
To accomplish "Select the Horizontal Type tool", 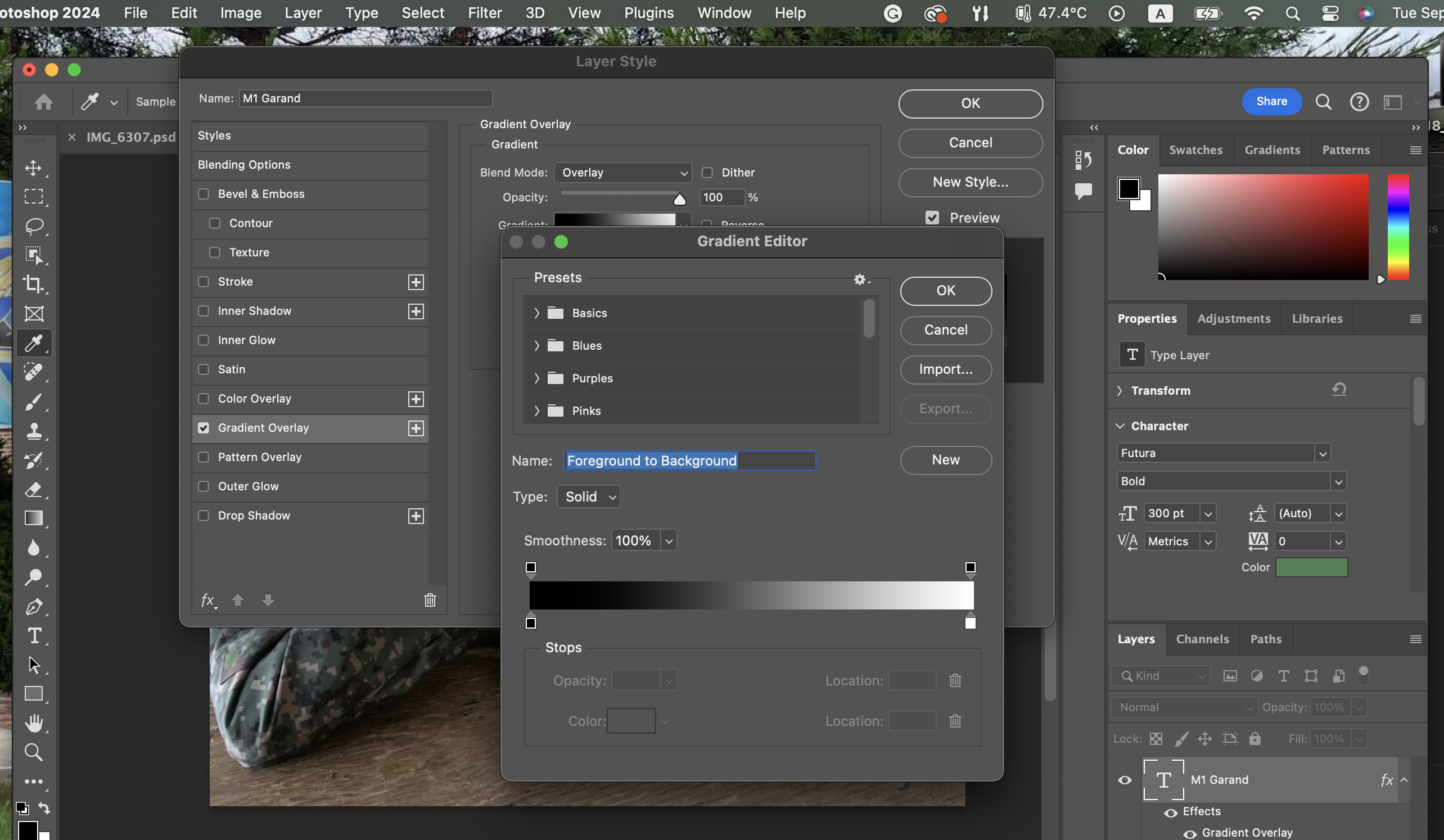I will click(33, 635).
